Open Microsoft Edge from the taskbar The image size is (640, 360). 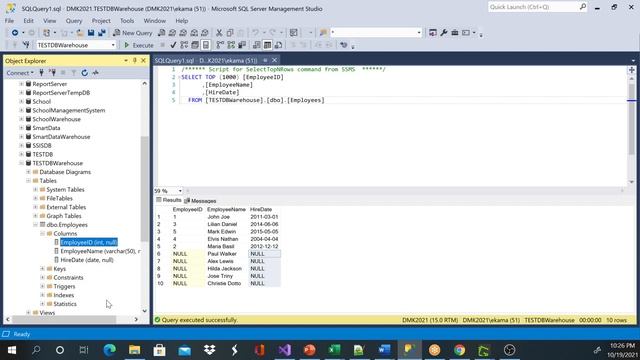109,350
